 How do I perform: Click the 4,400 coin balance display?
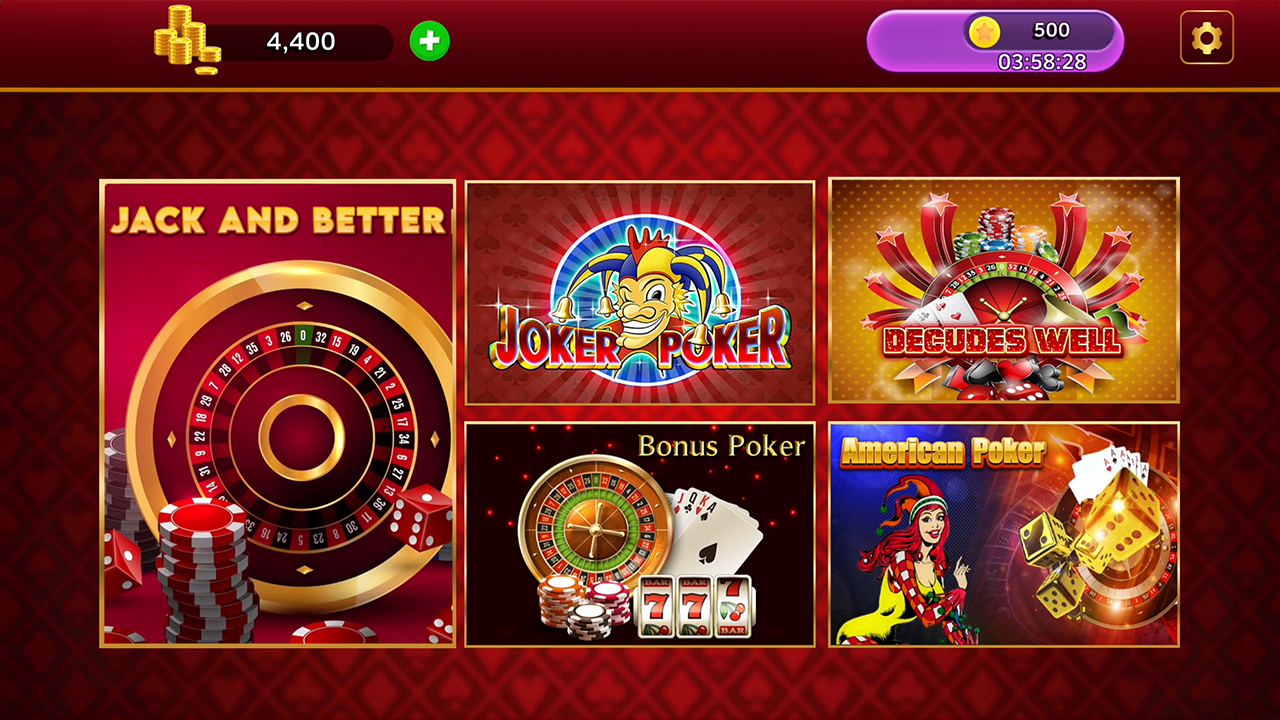point(300,42)
